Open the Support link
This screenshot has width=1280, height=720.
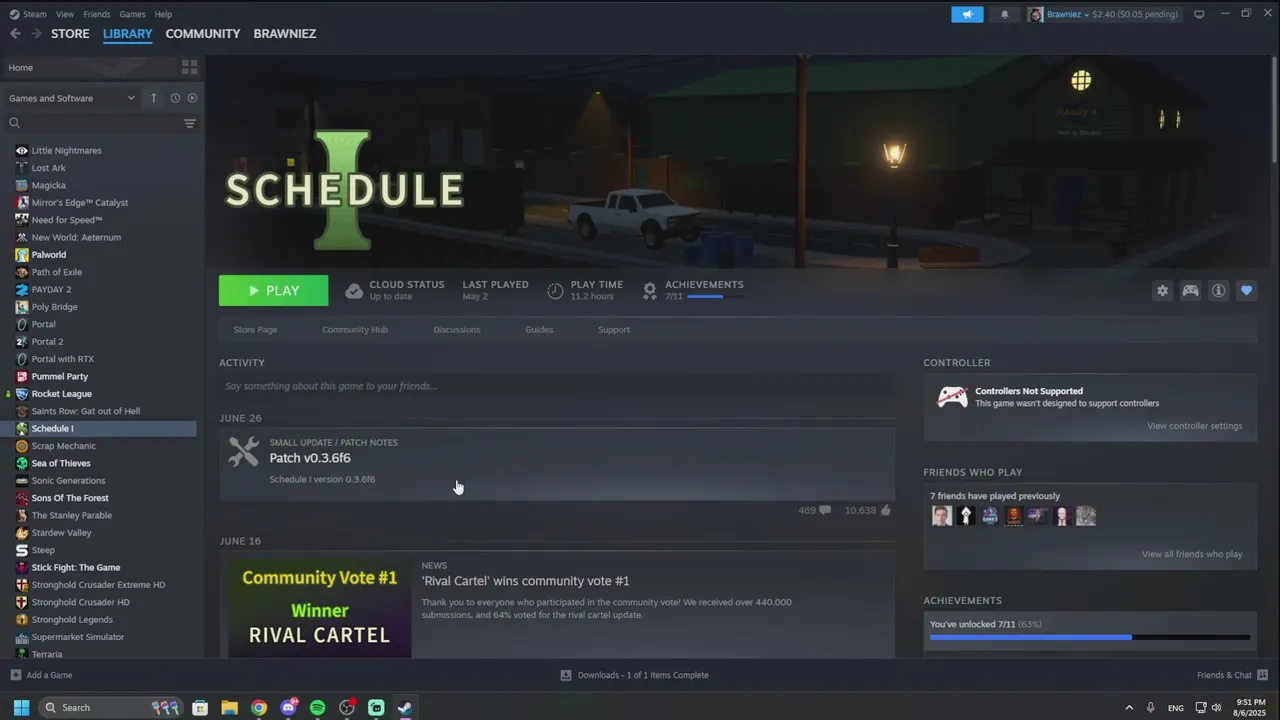614,329
